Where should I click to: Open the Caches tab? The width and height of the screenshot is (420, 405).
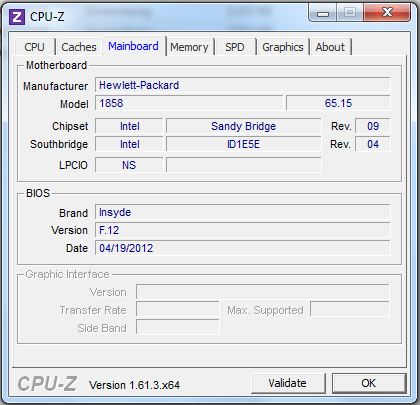click(x=79, y=47)
